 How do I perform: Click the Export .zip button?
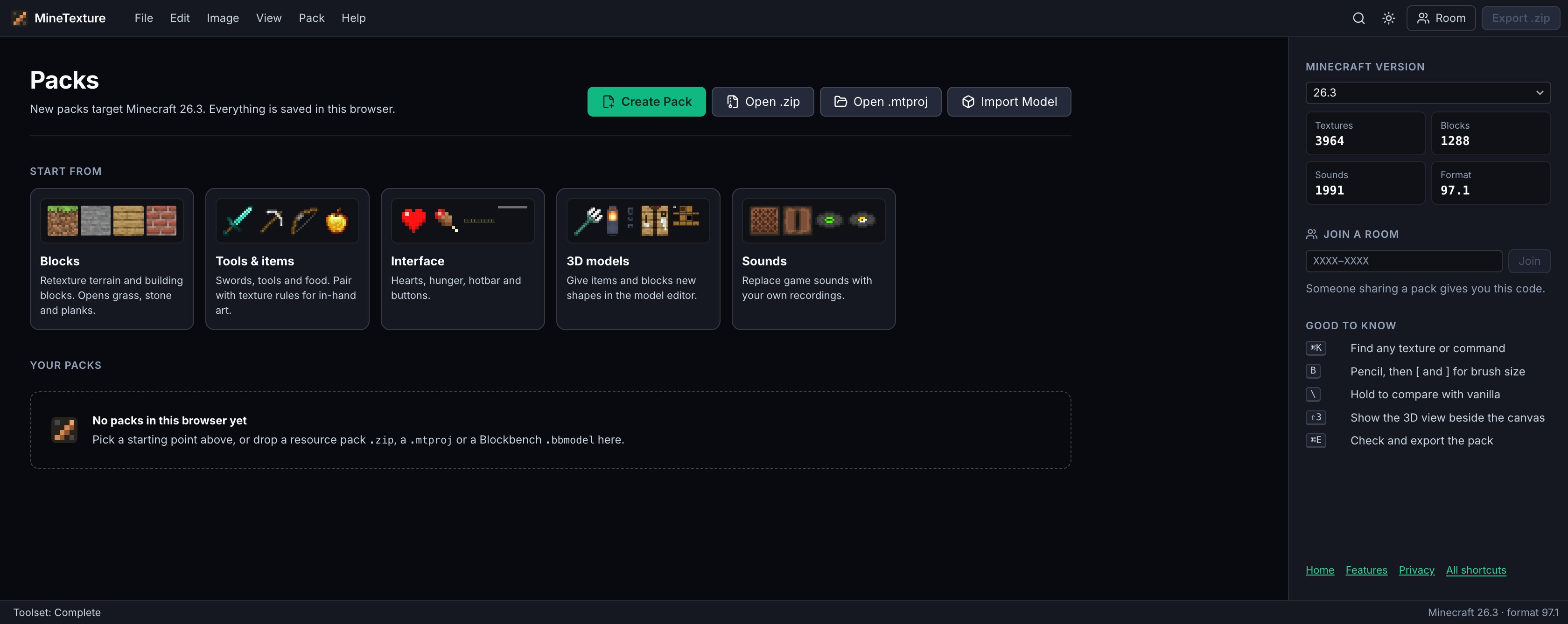(x=1520, y=18)
